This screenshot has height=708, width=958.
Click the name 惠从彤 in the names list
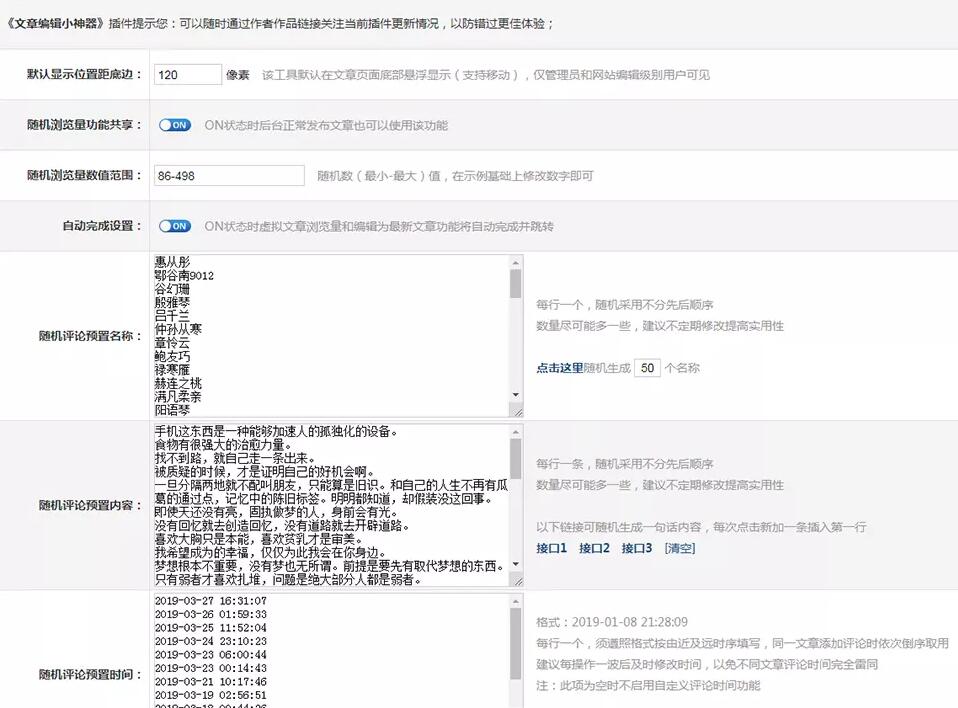pyautogui.click(x=172, y=262)
